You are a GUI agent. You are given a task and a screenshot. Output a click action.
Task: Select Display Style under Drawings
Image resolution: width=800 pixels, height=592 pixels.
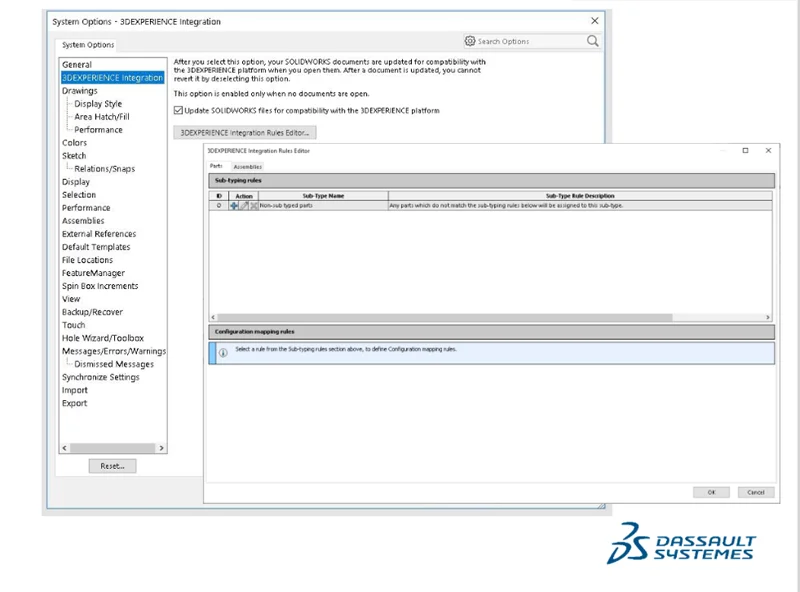(98, 104)
